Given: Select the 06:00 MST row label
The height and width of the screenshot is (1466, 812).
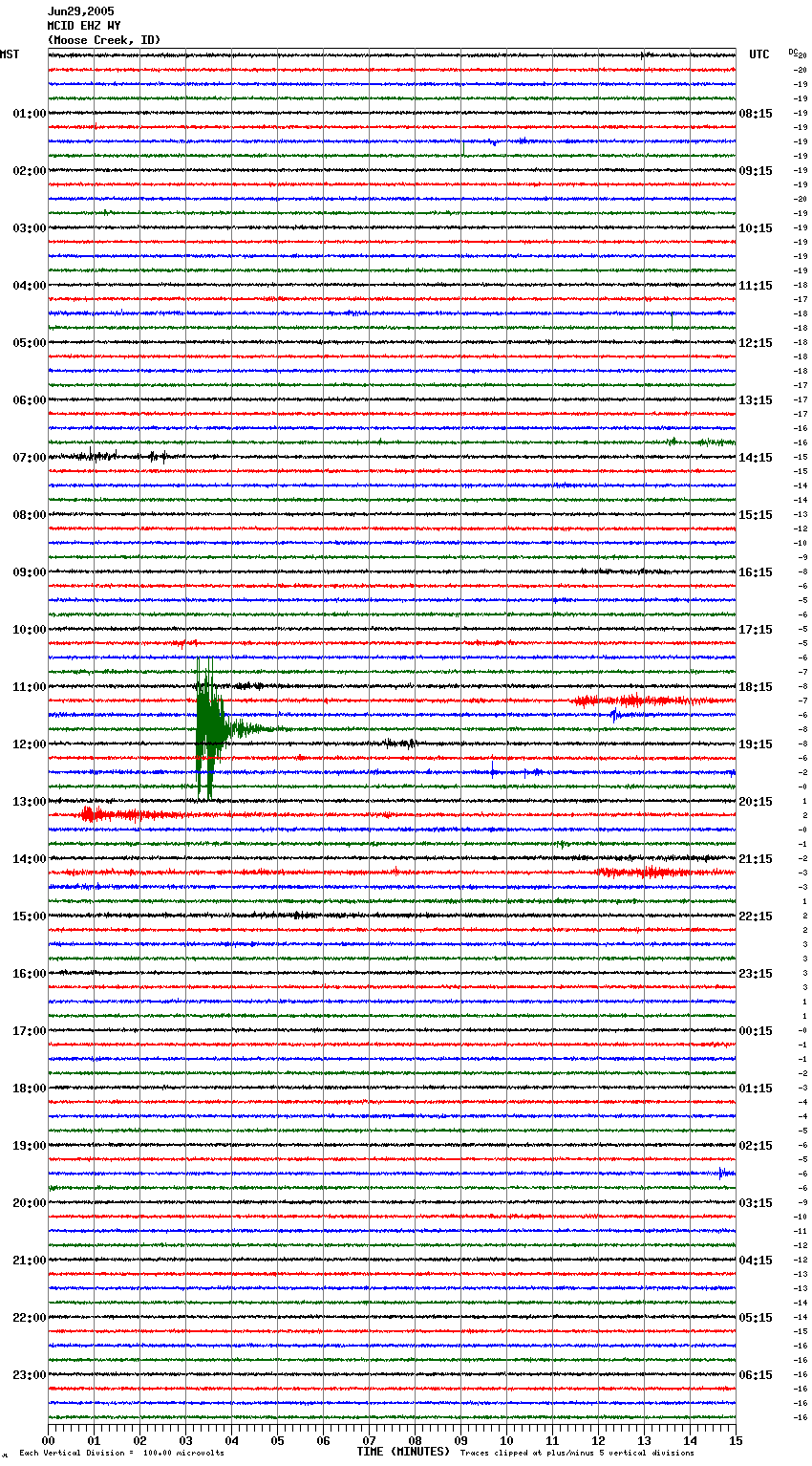Looking at the screenshot, I should tap(30, 400).
